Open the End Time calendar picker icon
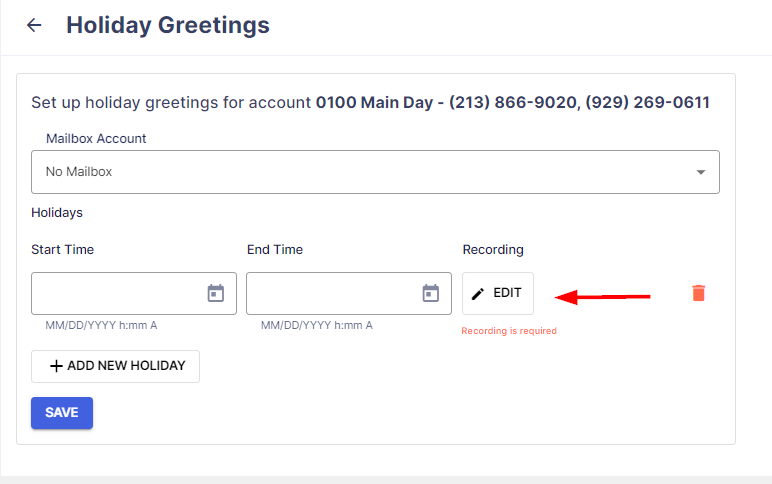This screenshot has height=484, width=772. (431, 293)
